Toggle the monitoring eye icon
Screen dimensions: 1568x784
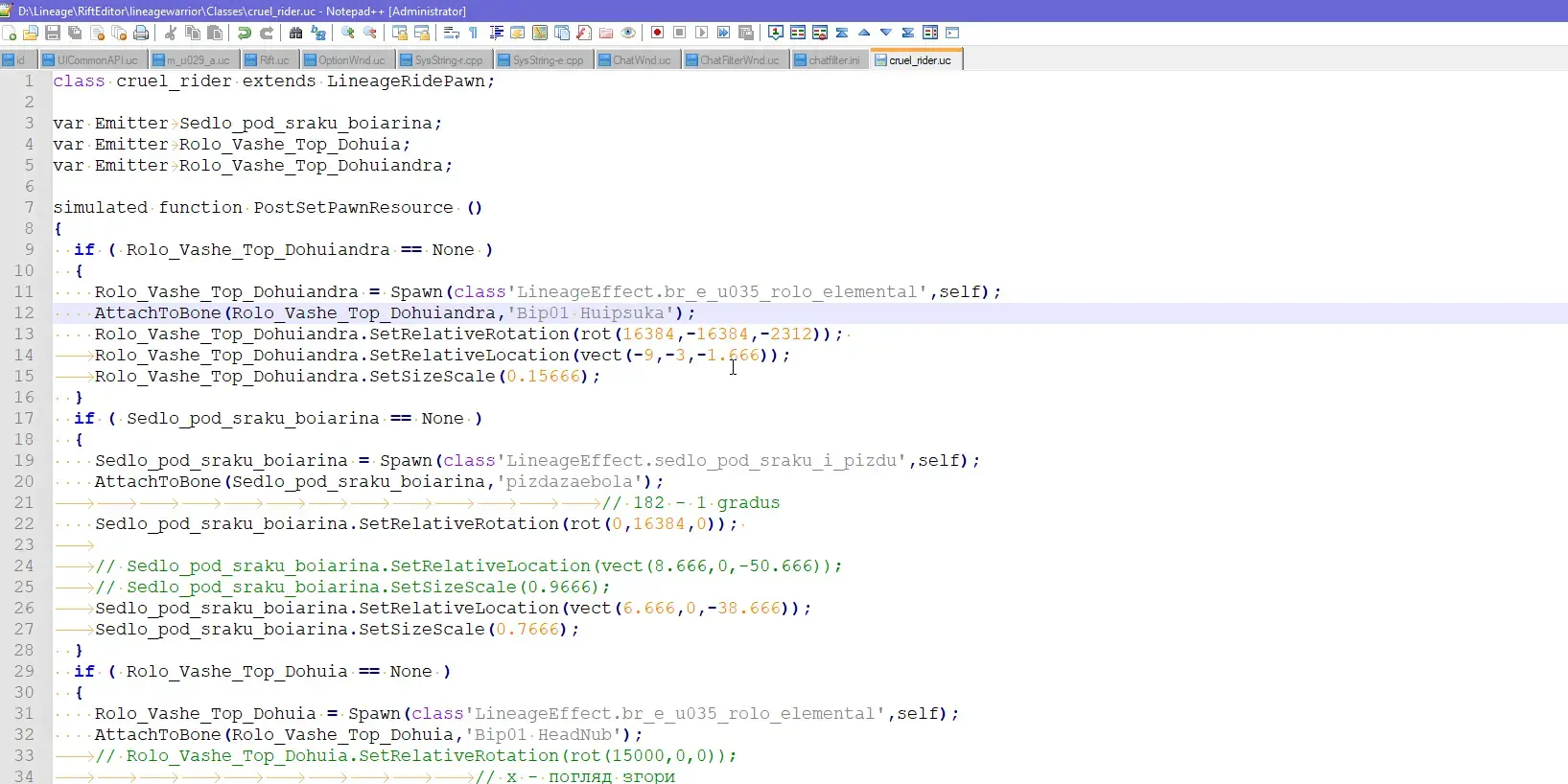(x=628, y=33)
